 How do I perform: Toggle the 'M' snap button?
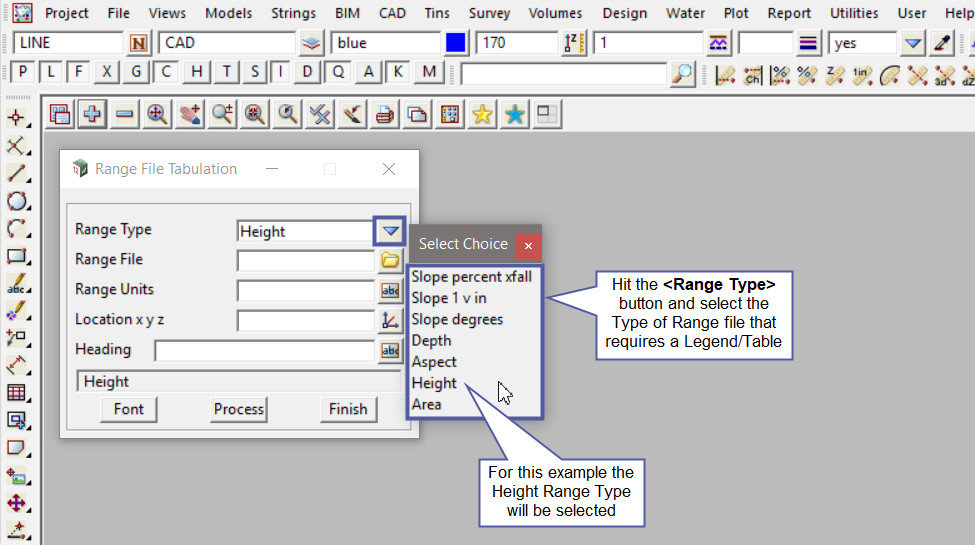(429, 72)
